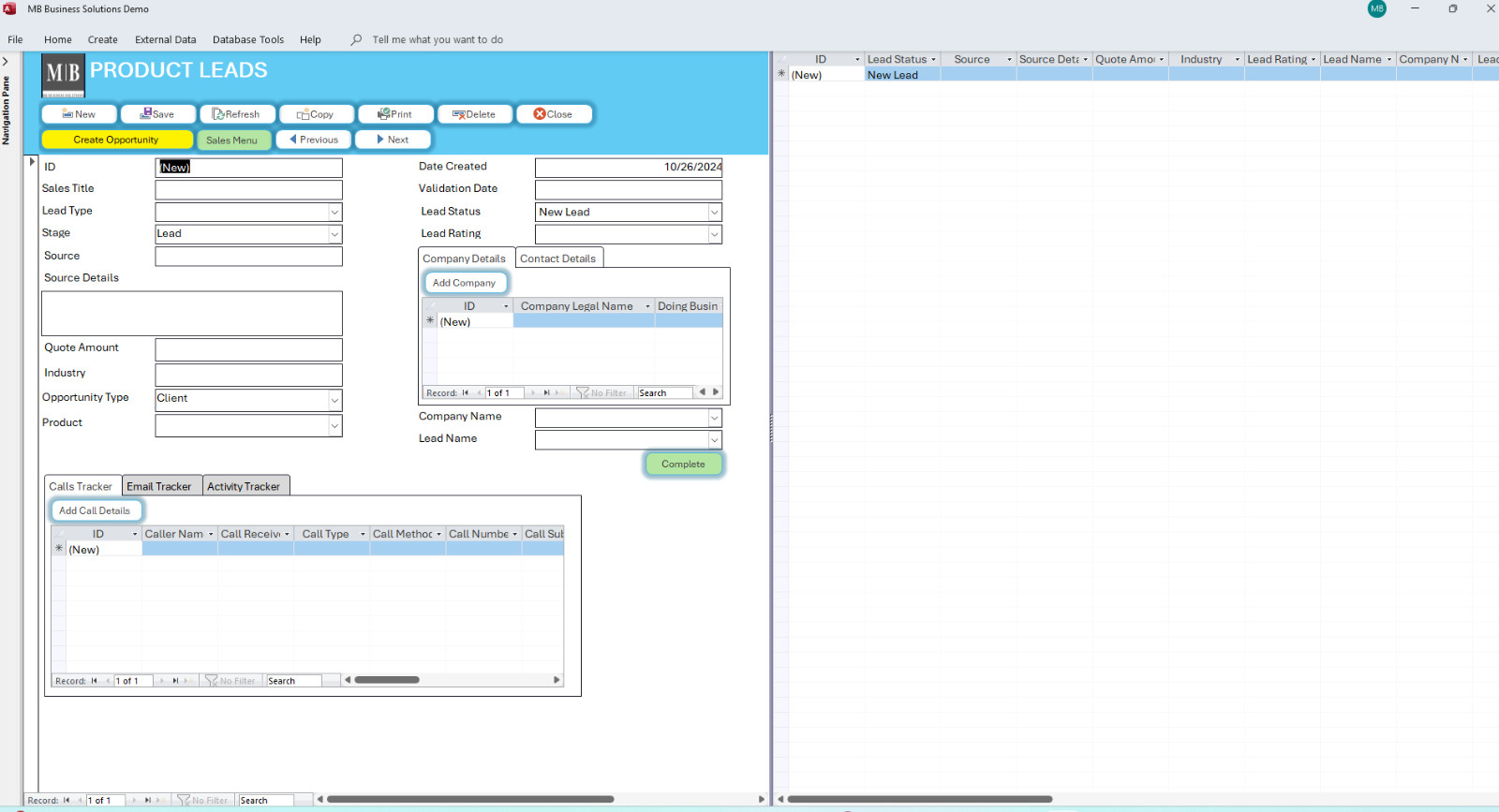Select the Company Details tab
This screenshot has height=812, width=1499.
click(x=464, y=258)
